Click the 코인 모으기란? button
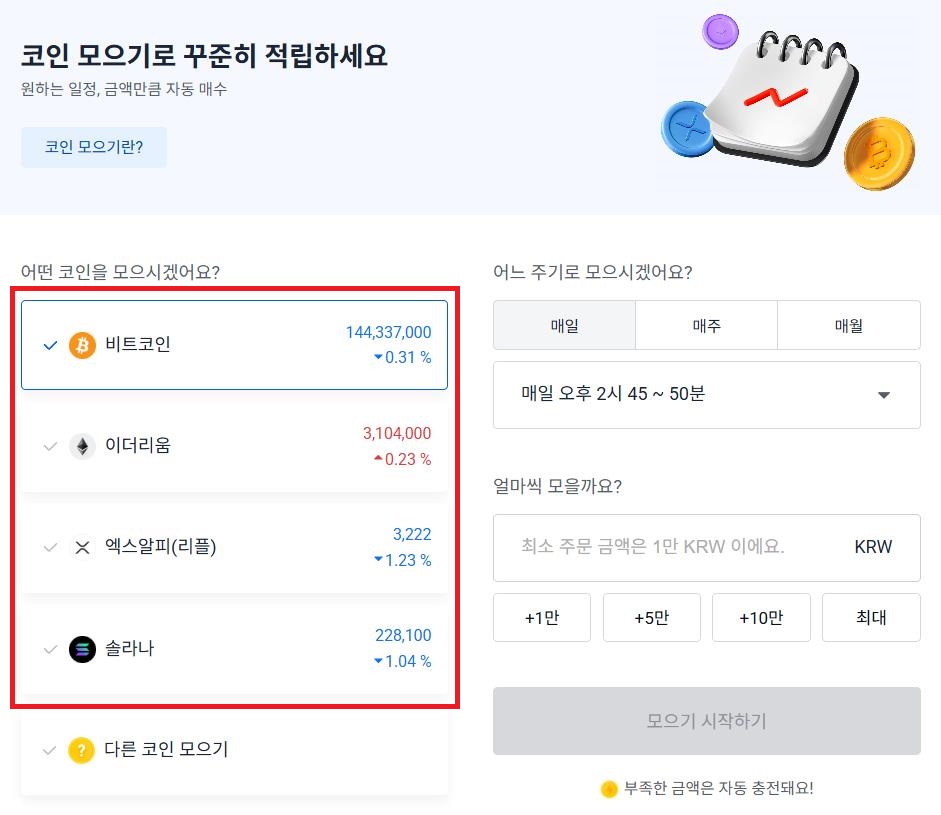The width and height of the screenshot is (941, 815). coord(94,147)
